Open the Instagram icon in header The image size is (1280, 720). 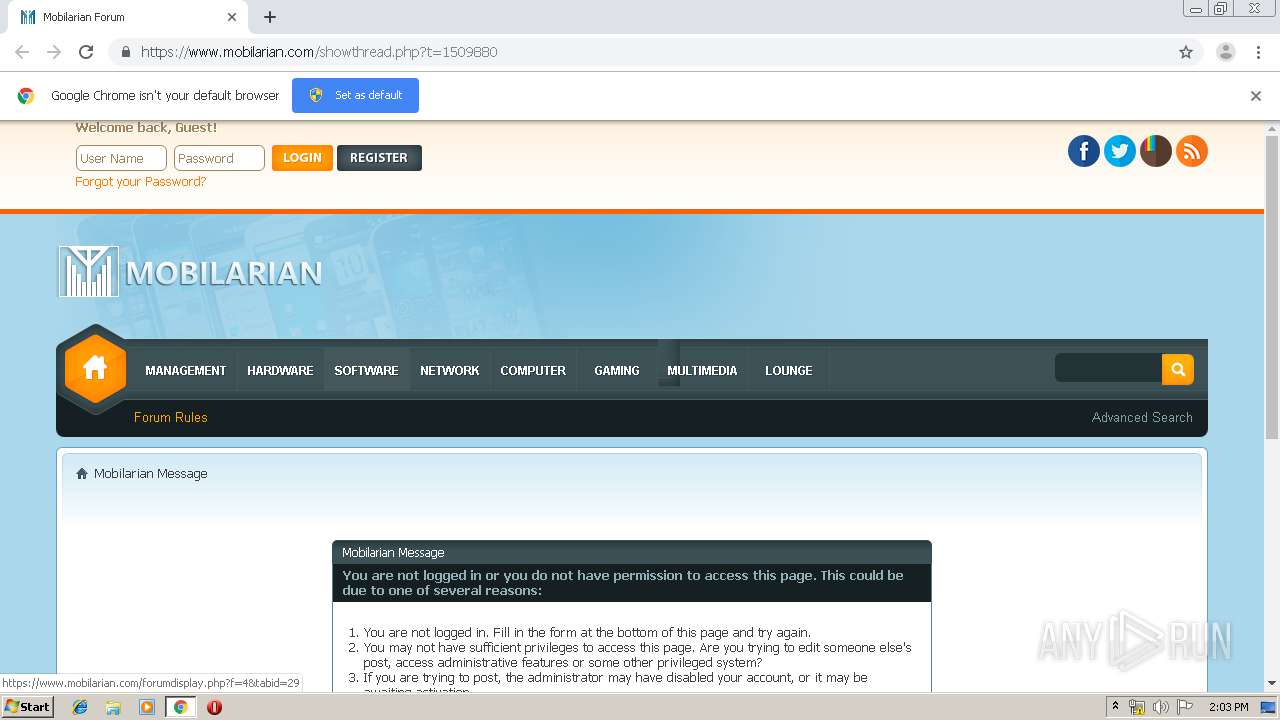point(1156,151)
